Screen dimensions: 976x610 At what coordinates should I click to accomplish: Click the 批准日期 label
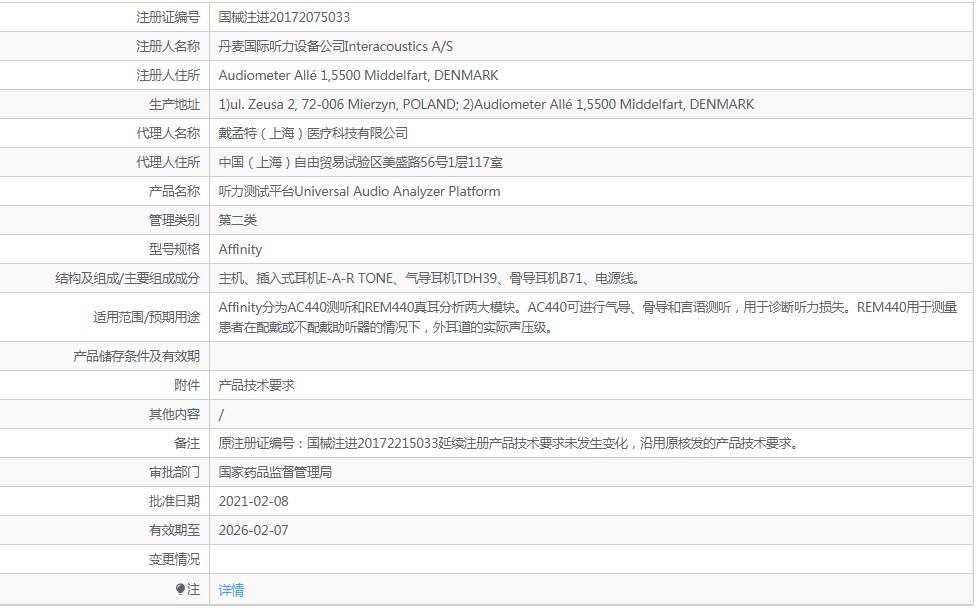174,501
